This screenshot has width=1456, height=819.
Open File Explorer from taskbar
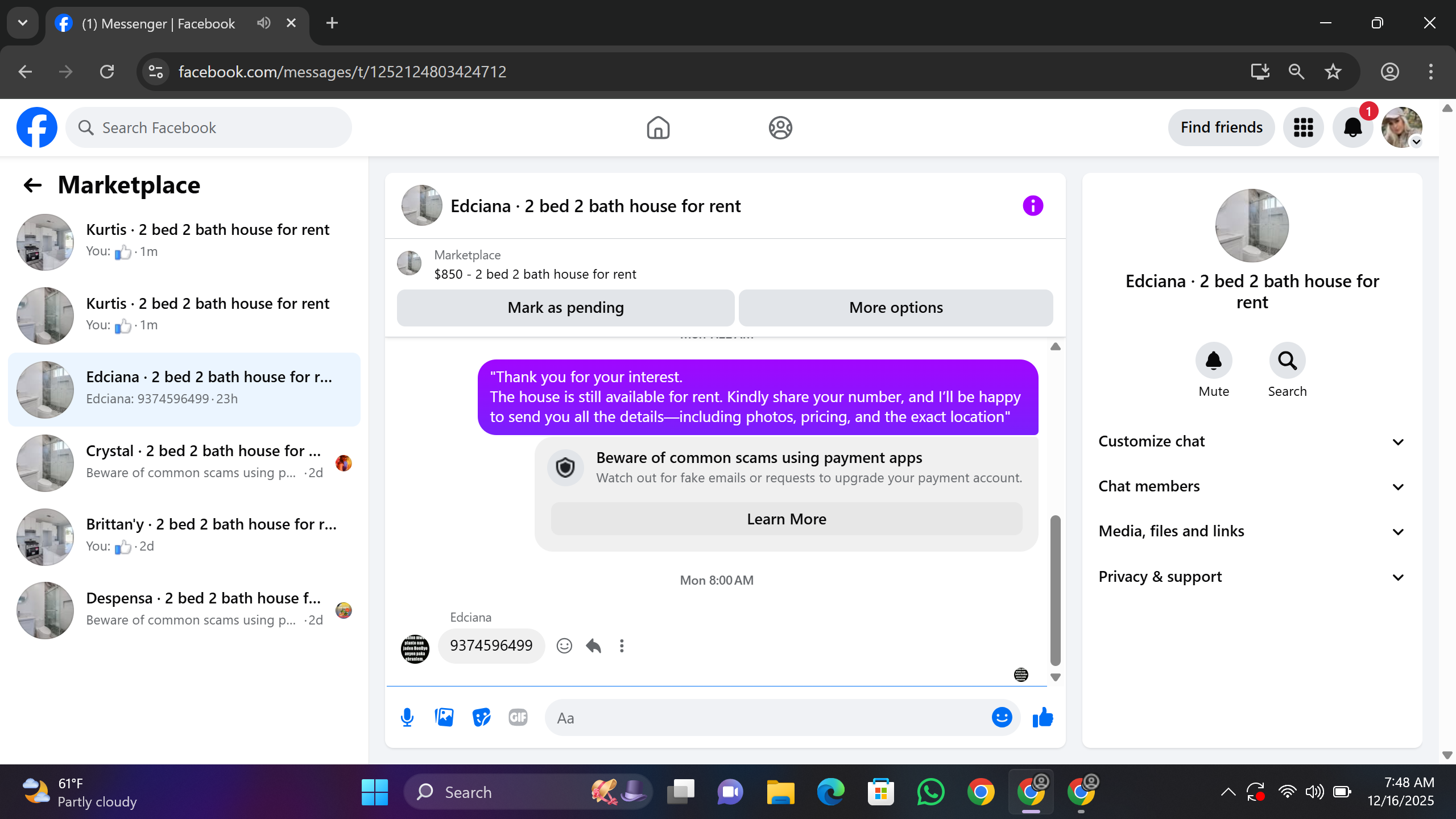[780, 792]
